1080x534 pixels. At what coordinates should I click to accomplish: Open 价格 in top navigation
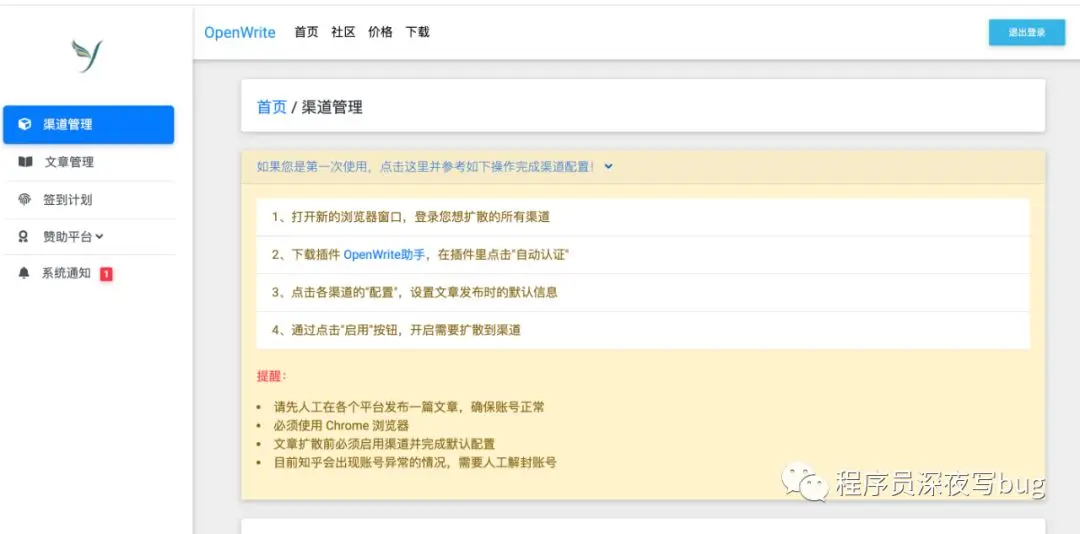pyautogui.click(x=380, y=32)
